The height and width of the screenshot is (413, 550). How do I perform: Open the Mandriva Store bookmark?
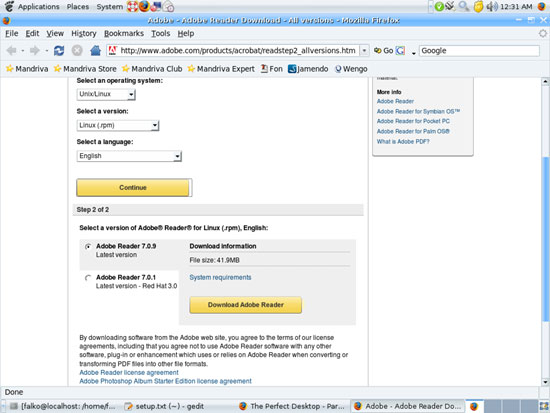[x=85, y=69]
